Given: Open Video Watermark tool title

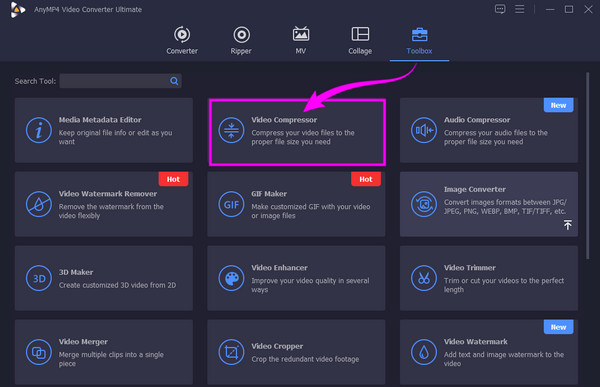Looking at the screenshot, I should (x=476, y=341).
